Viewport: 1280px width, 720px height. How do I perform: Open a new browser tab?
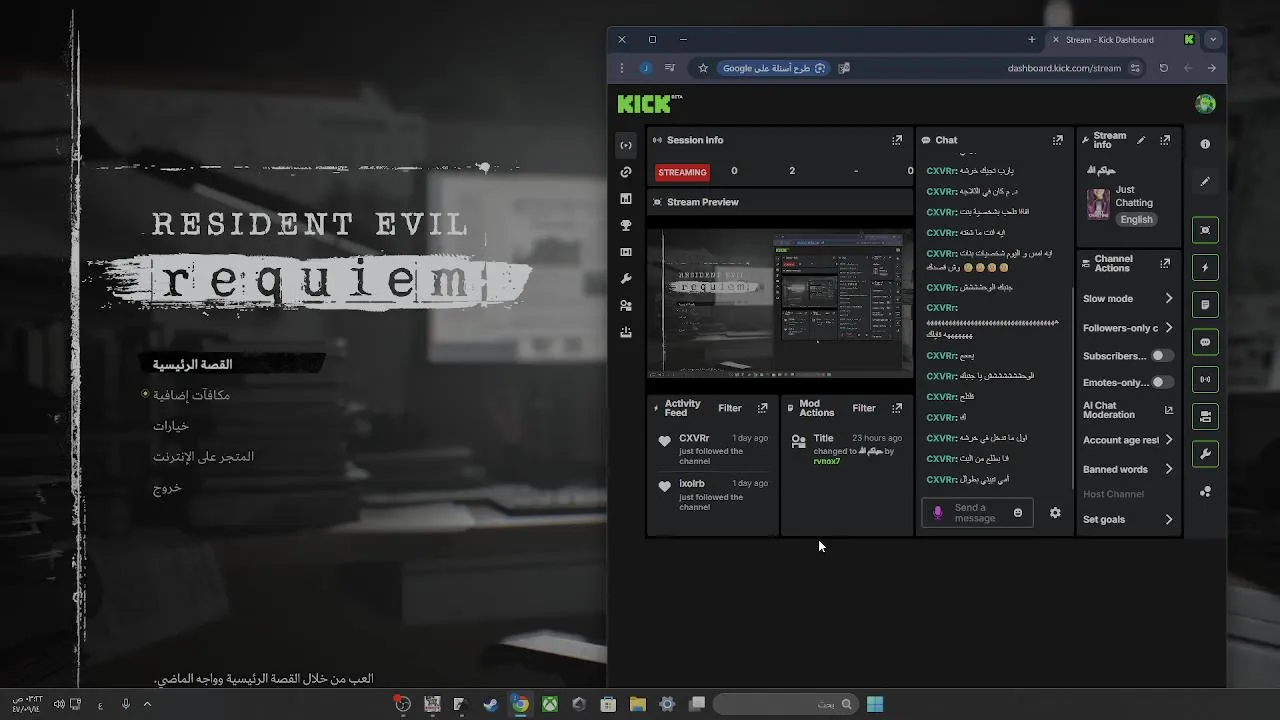point(1032,40)
